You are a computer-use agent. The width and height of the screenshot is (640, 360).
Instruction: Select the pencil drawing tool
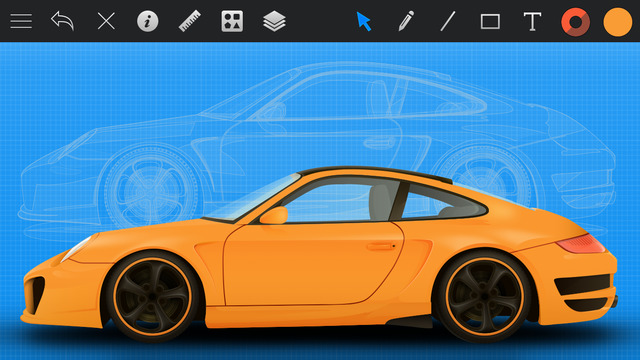coord(406,21)
